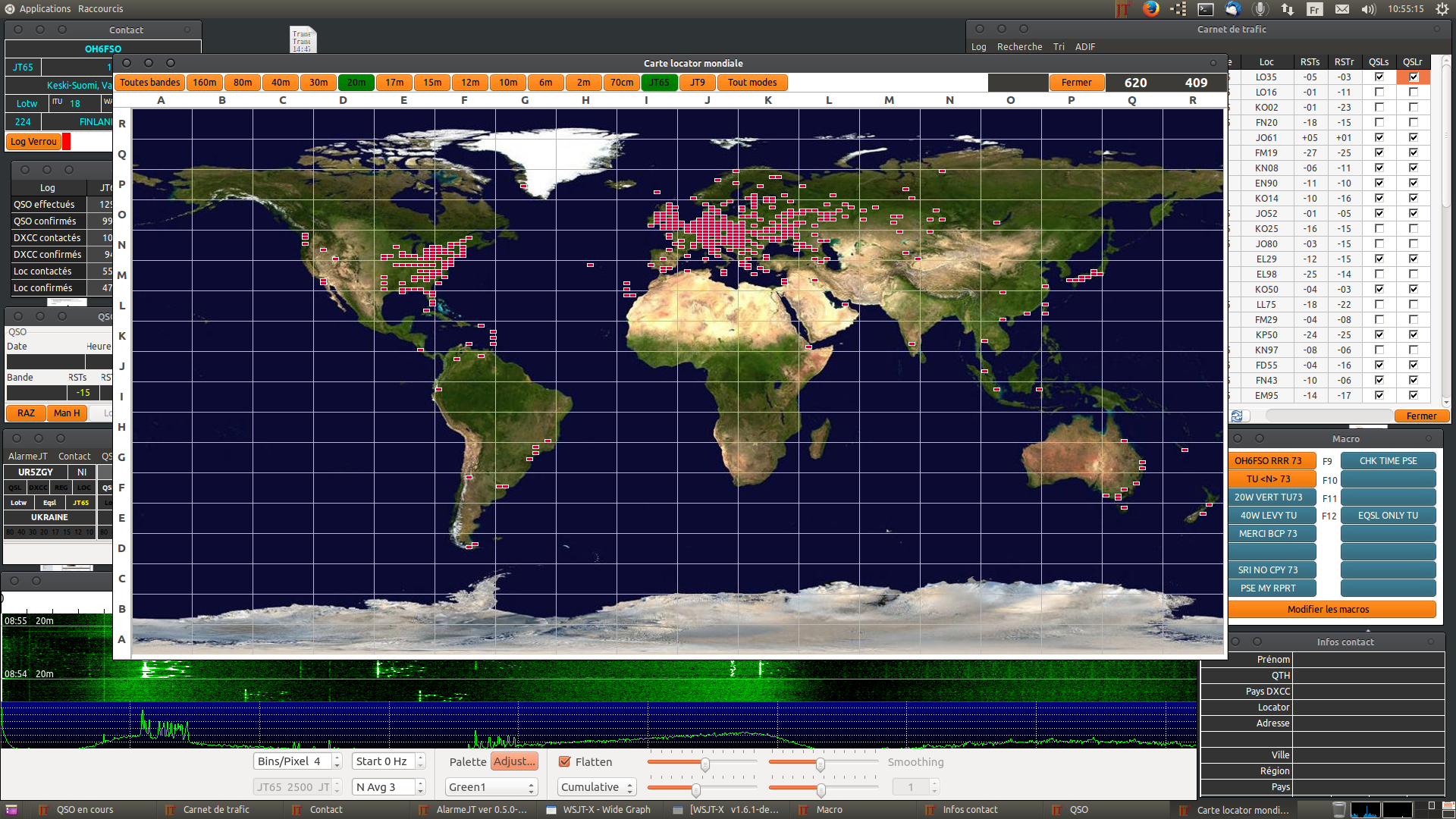
Task: Click the JT tray icon in top panel
Action: (1123, 9)
